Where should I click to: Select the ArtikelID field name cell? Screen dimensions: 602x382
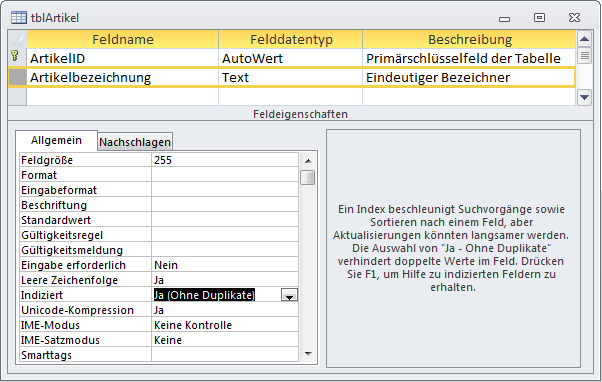pos(122,58)
